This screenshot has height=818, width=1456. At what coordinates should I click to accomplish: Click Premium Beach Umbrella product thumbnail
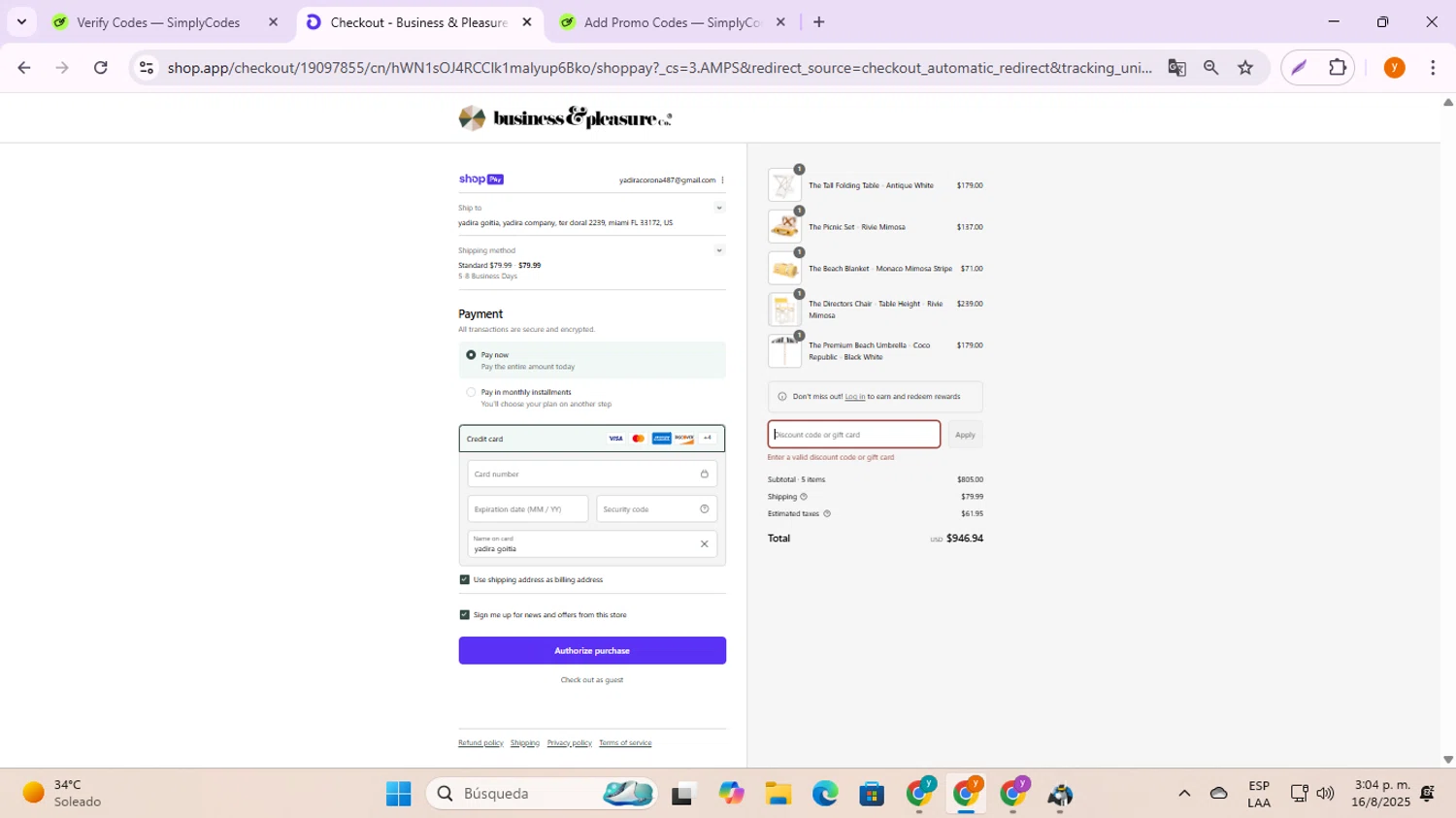coord(784,351)
